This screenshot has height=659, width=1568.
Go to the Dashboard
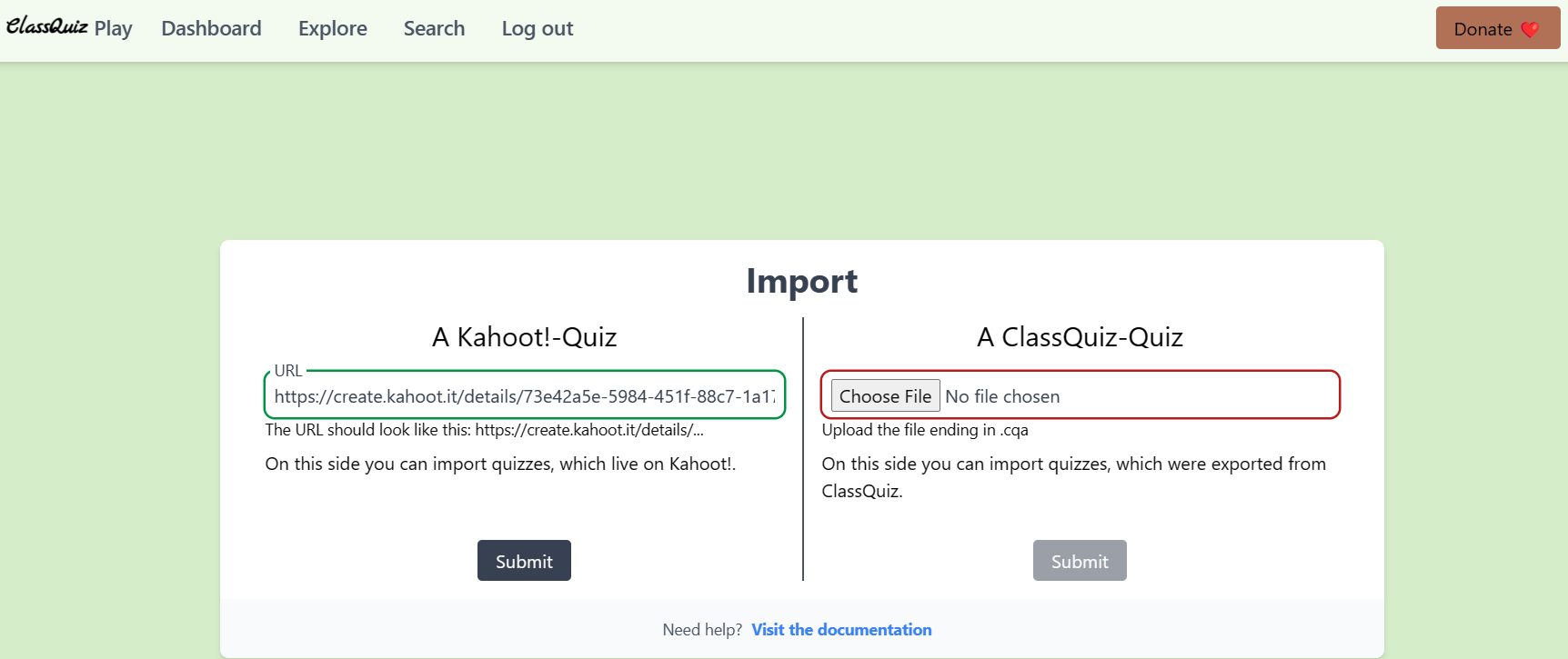[211, 28]
